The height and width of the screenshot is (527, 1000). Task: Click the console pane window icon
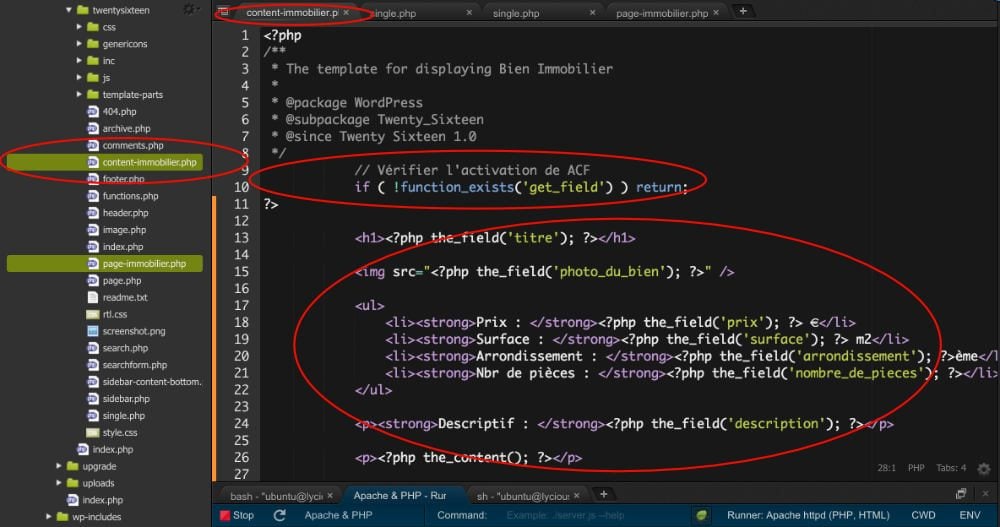[x=961, y=494]
